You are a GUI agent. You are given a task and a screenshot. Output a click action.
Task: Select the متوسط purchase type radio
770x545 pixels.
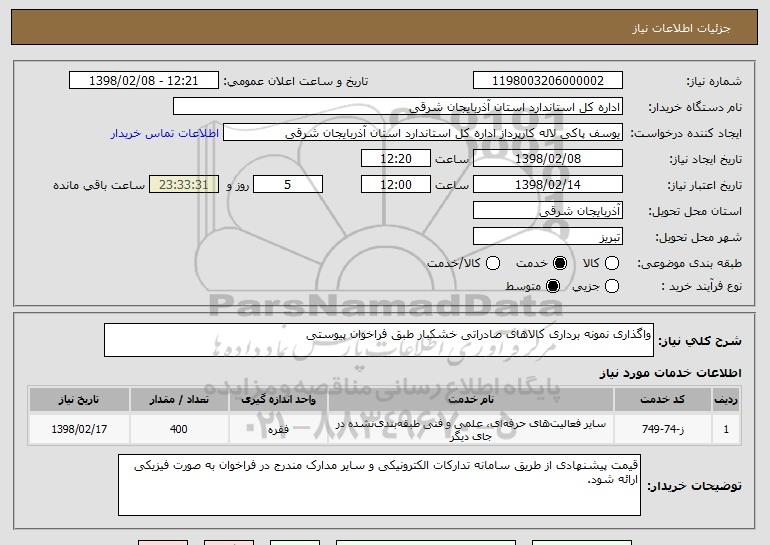[x=553, y=286]
